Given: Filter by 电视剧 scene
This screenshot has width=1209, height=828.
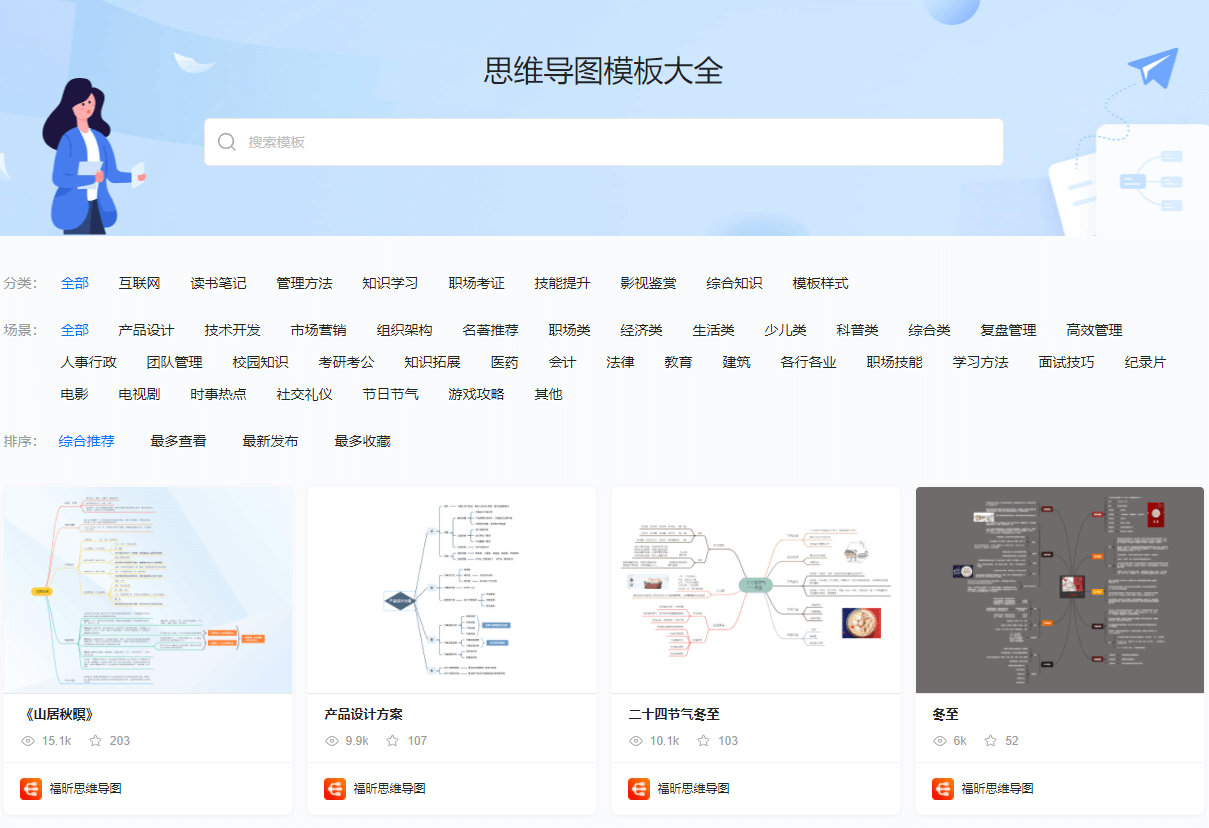Looking at the screenshot, I should 139,394.
